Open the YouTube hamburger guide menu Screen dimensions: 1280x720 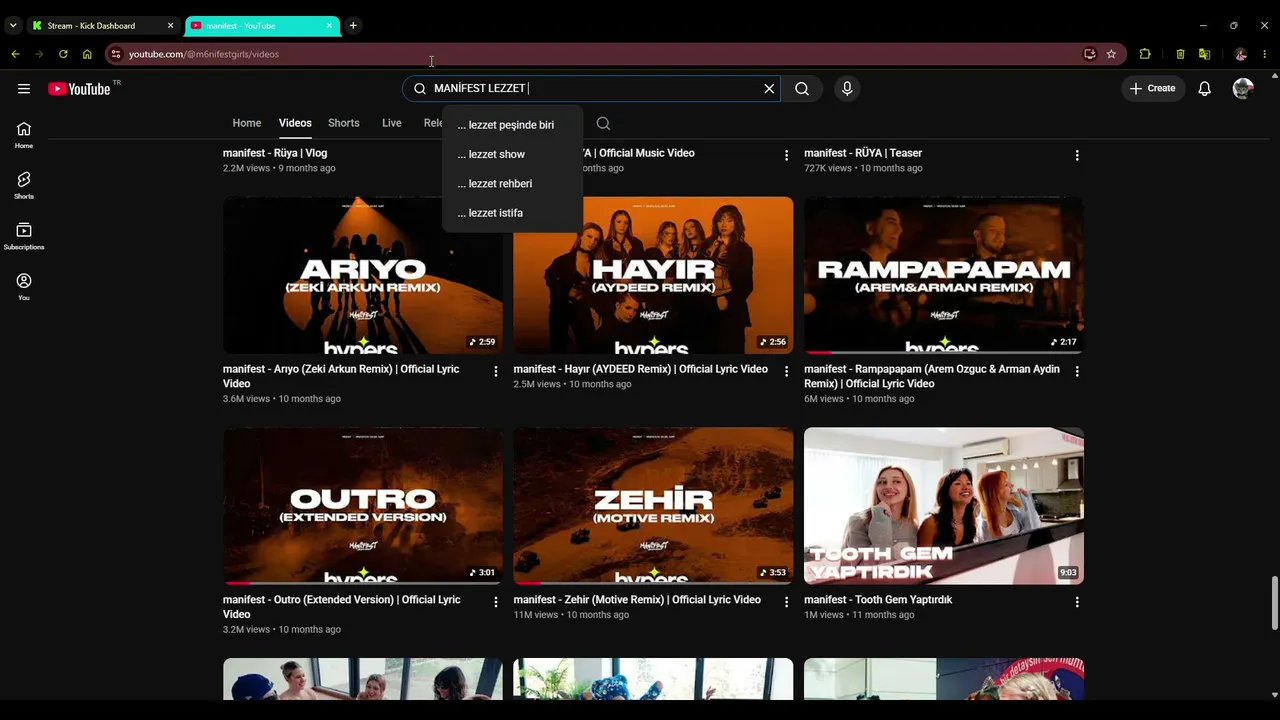(24, 89)
